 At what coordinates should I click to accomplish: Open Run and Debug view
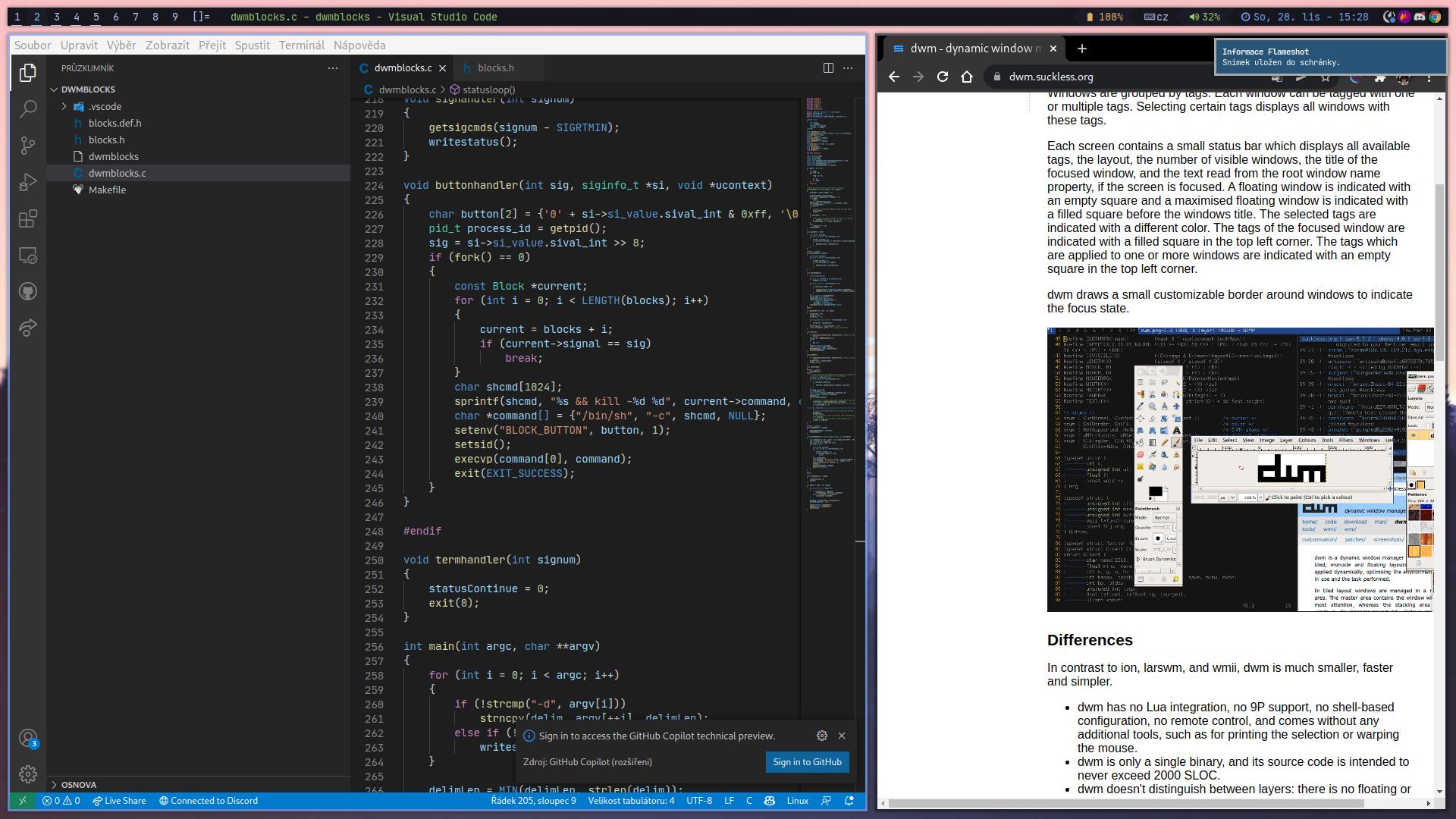pyautogui.click(x=28, y=182)
